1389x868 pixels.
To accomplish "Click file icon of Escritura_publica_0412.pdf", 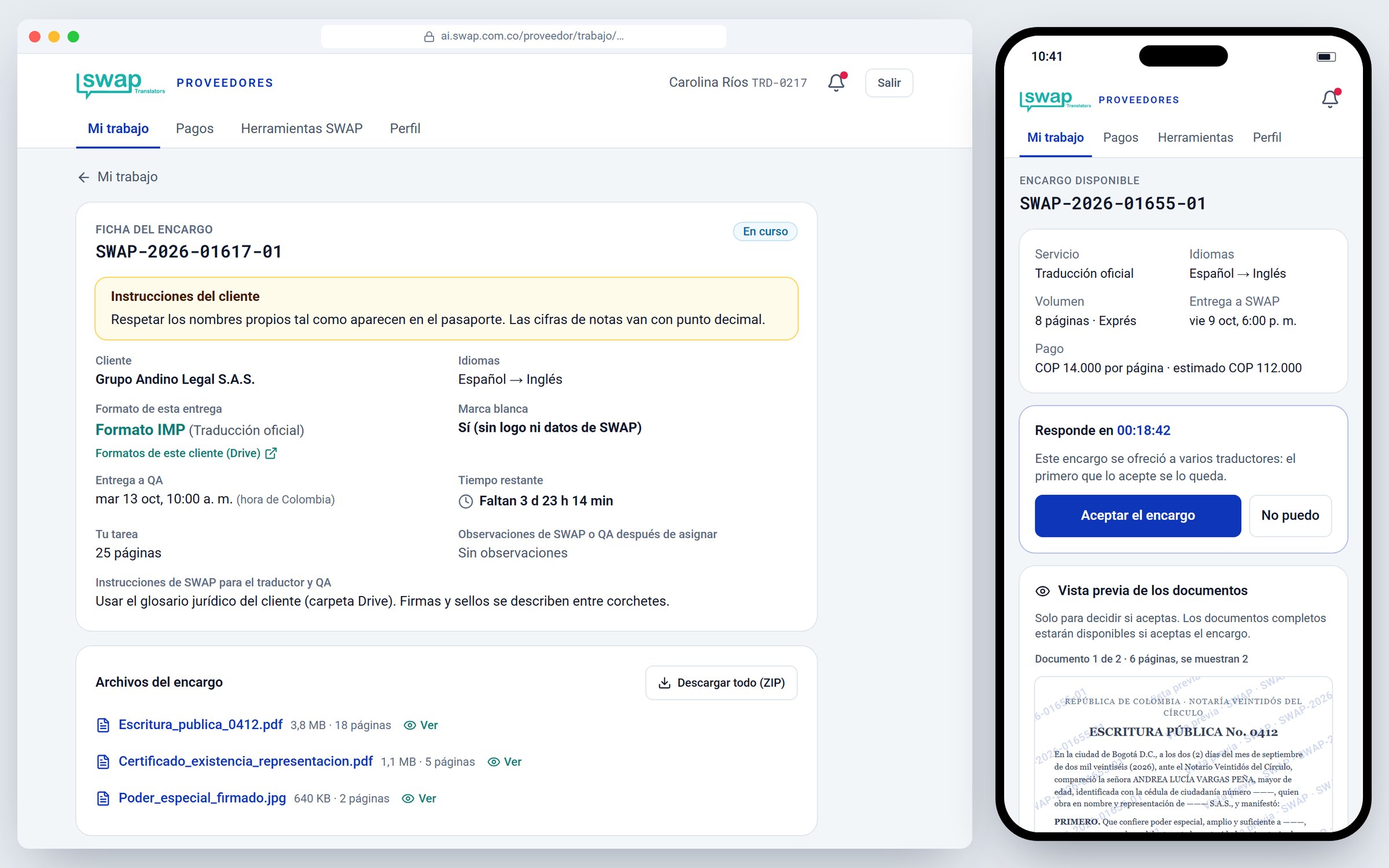I will pyautogui.click(x=103, y=725).
